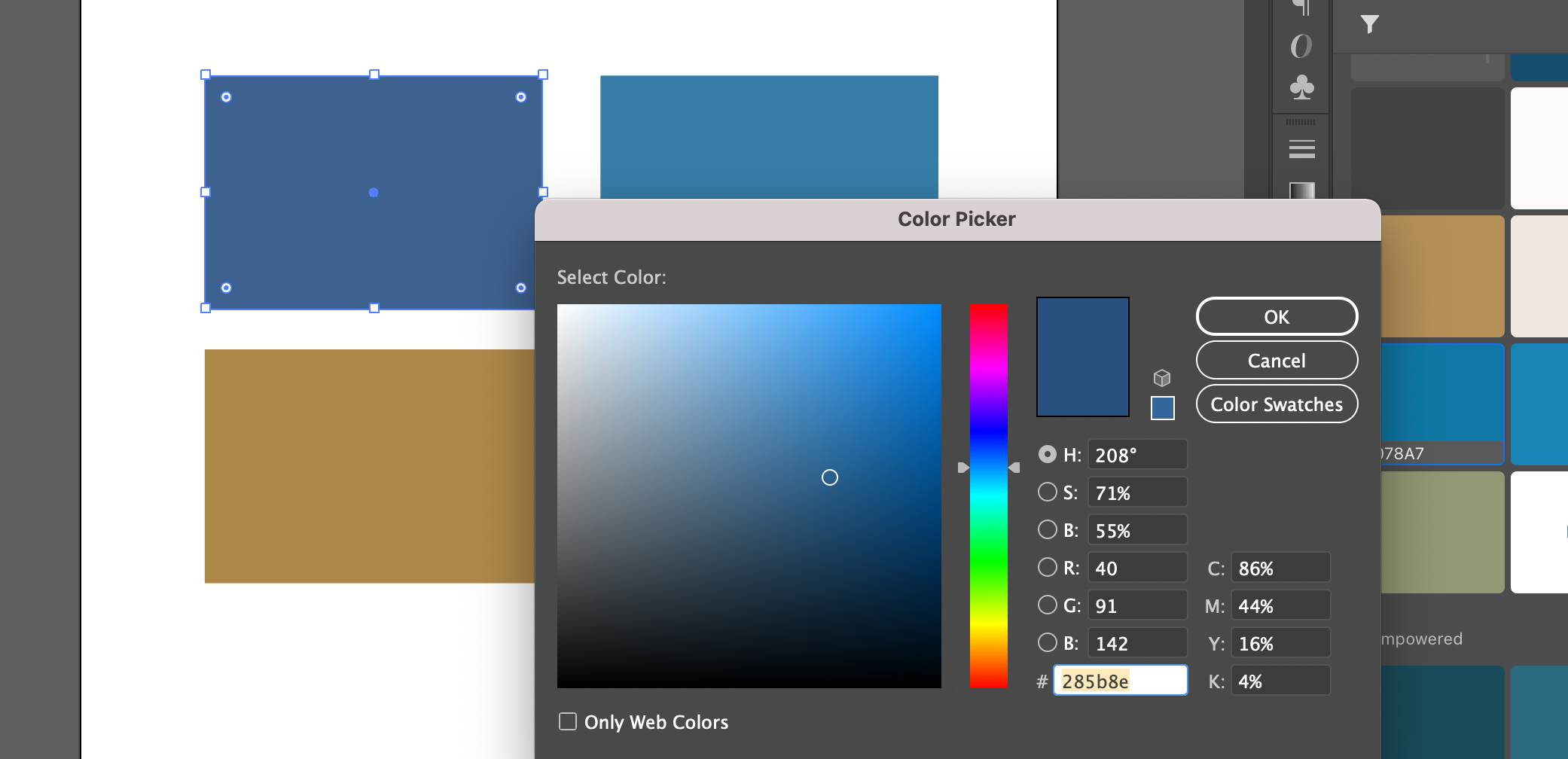This screenshot has width=1568, height=759.
Task: Click the club symbol panel icon
Action: (1304, 88)
